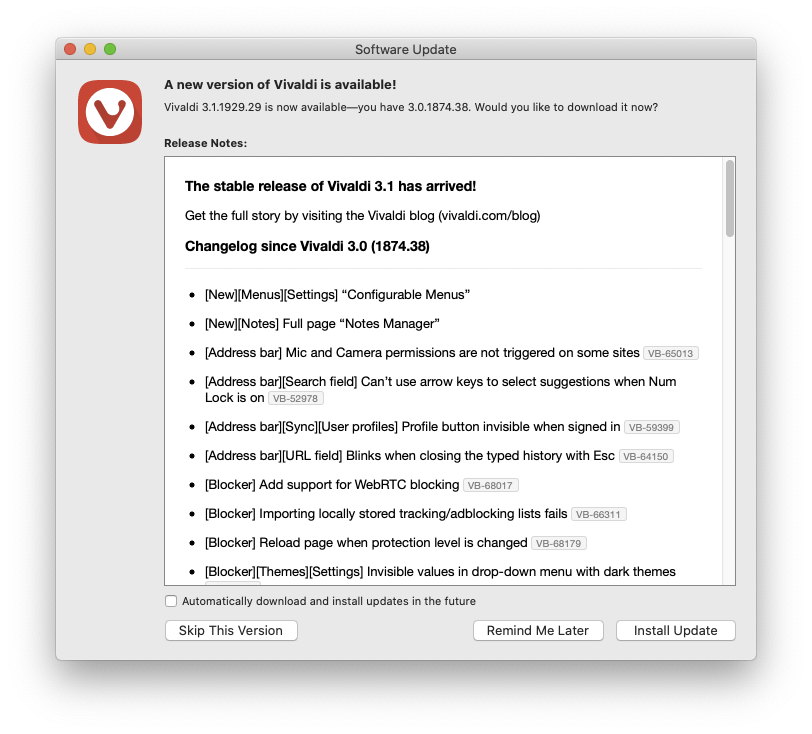This screenshot has width=812, height=734.
Task: Open the VB-68017 WebRTC blocking tag
Action: coord(490,485)
